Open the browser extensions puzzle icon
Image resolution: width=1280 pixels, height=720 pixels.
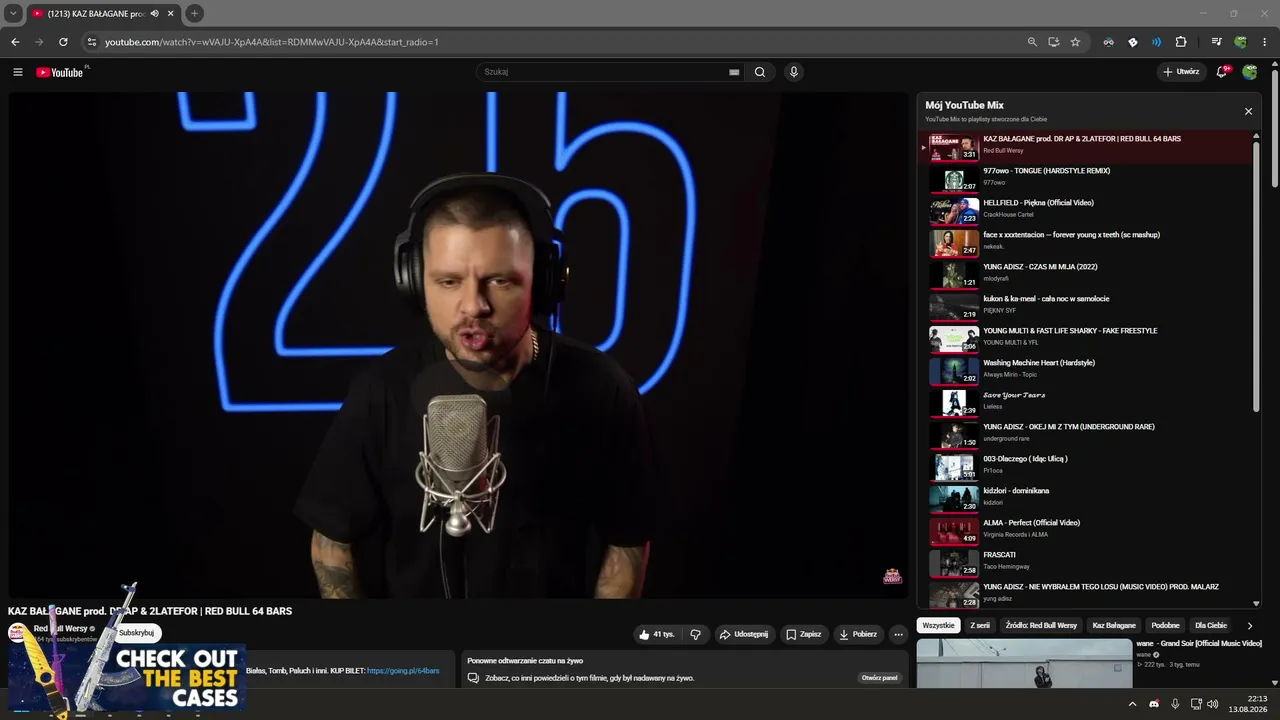click(x=1181, y=42)
